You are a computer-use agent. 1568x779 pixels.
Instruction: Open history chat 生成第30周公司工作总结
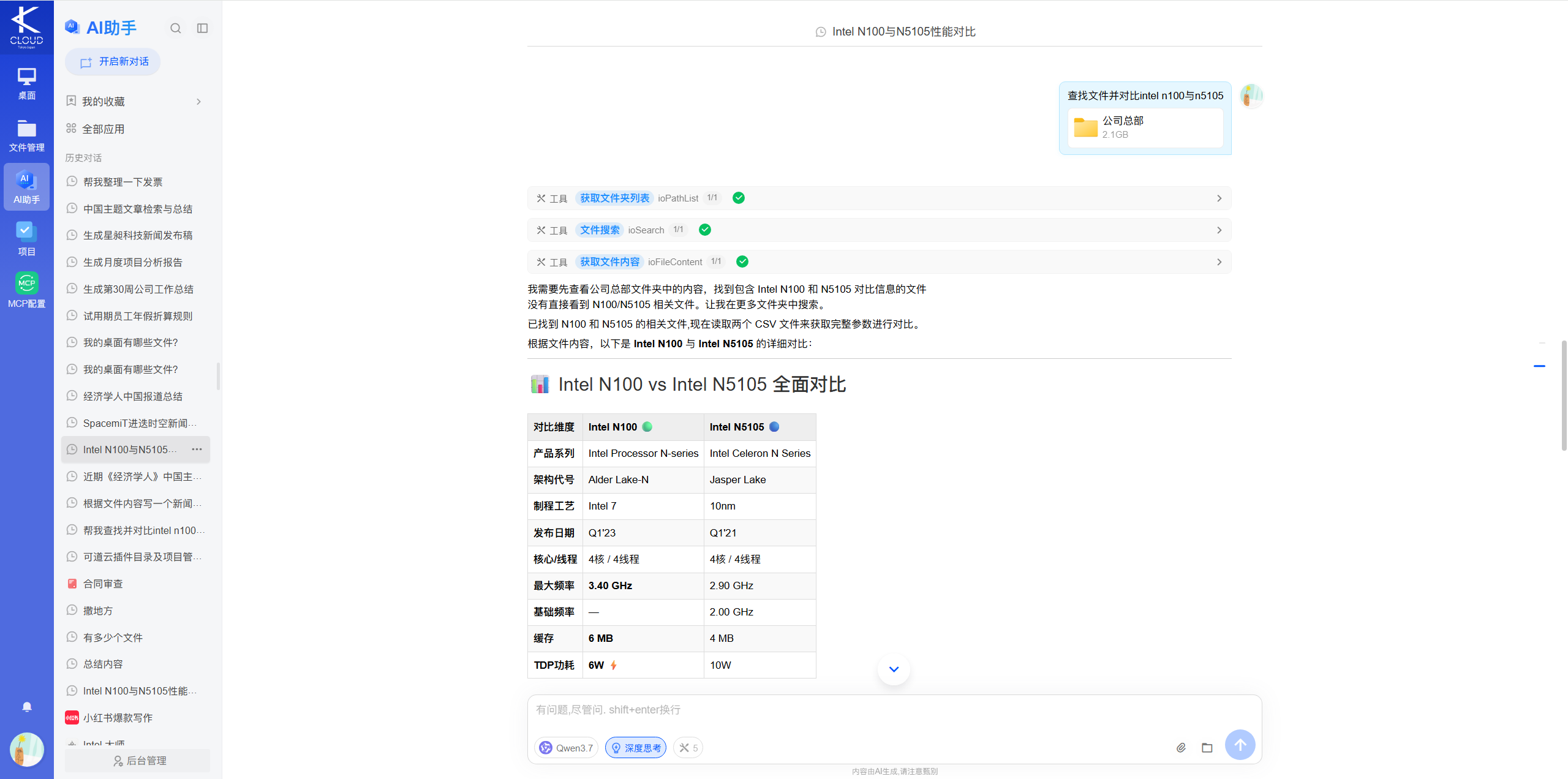coord(135,289)
